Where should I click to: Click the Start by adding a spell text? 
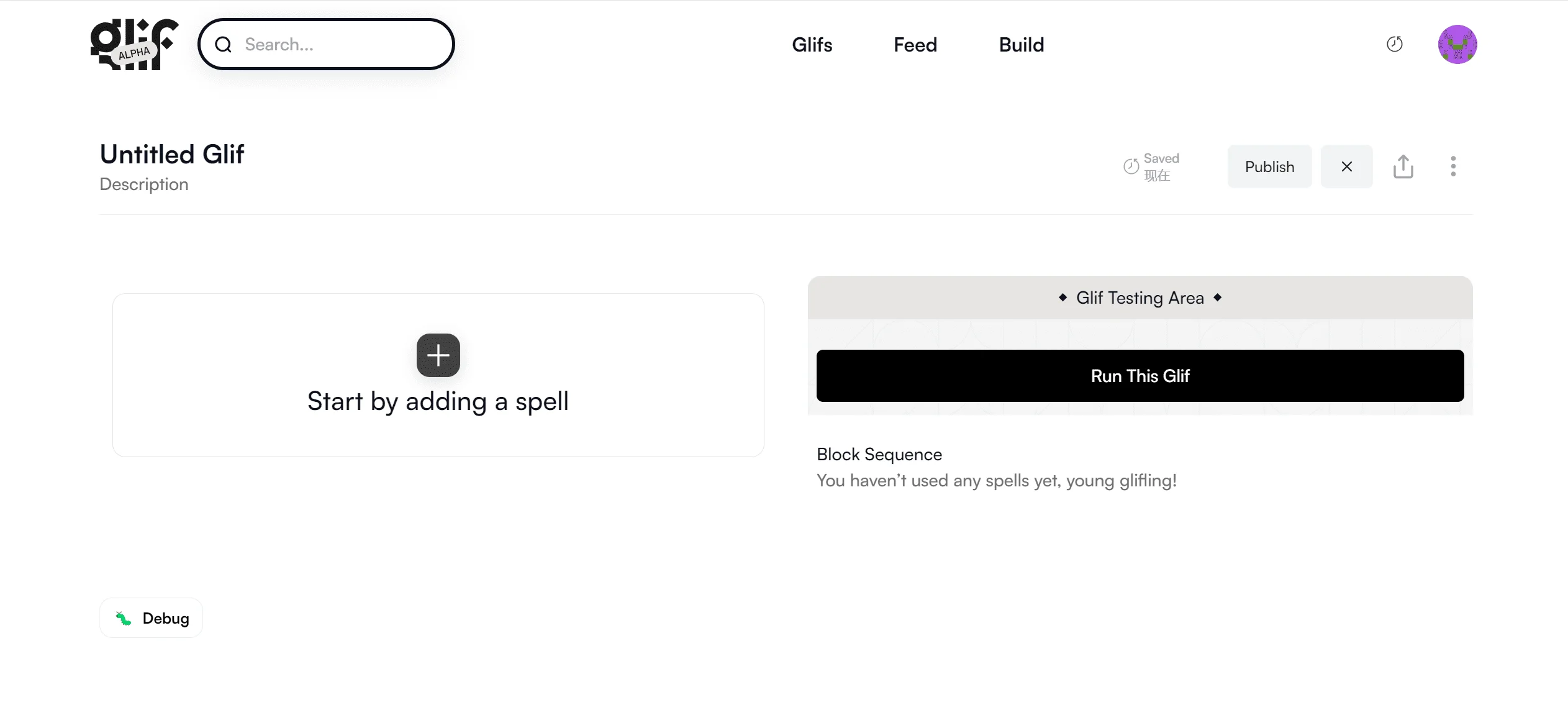click(438, 401)
